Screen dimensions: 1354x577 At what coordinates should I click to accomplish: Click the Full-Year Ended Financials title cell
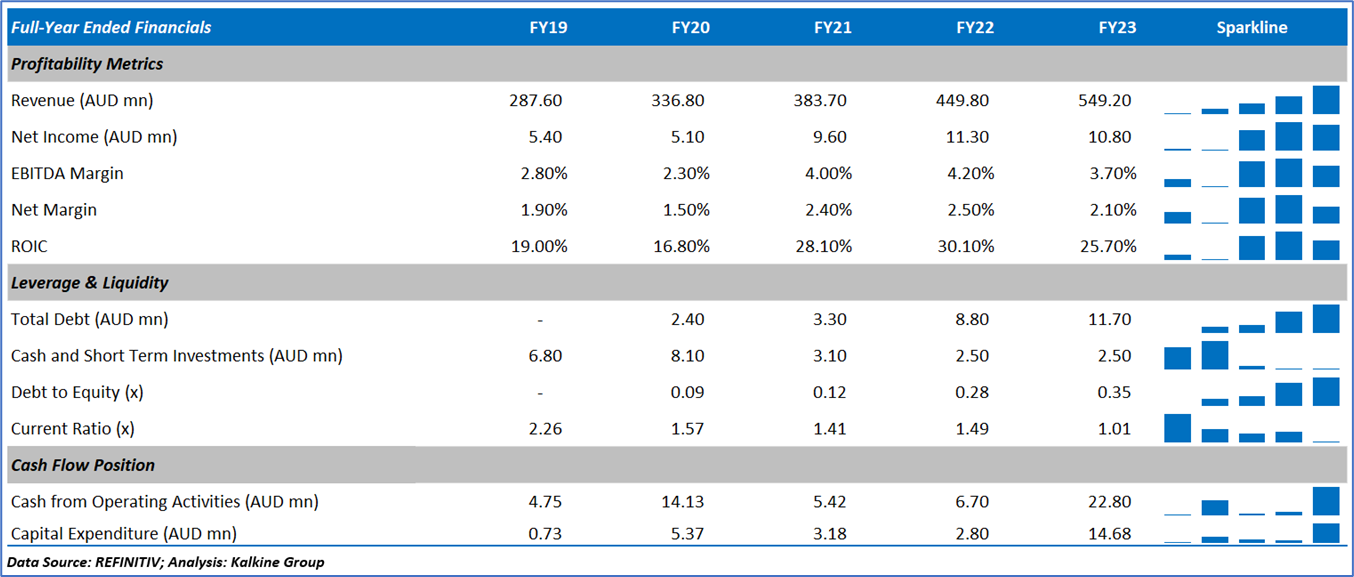point(111,27)
